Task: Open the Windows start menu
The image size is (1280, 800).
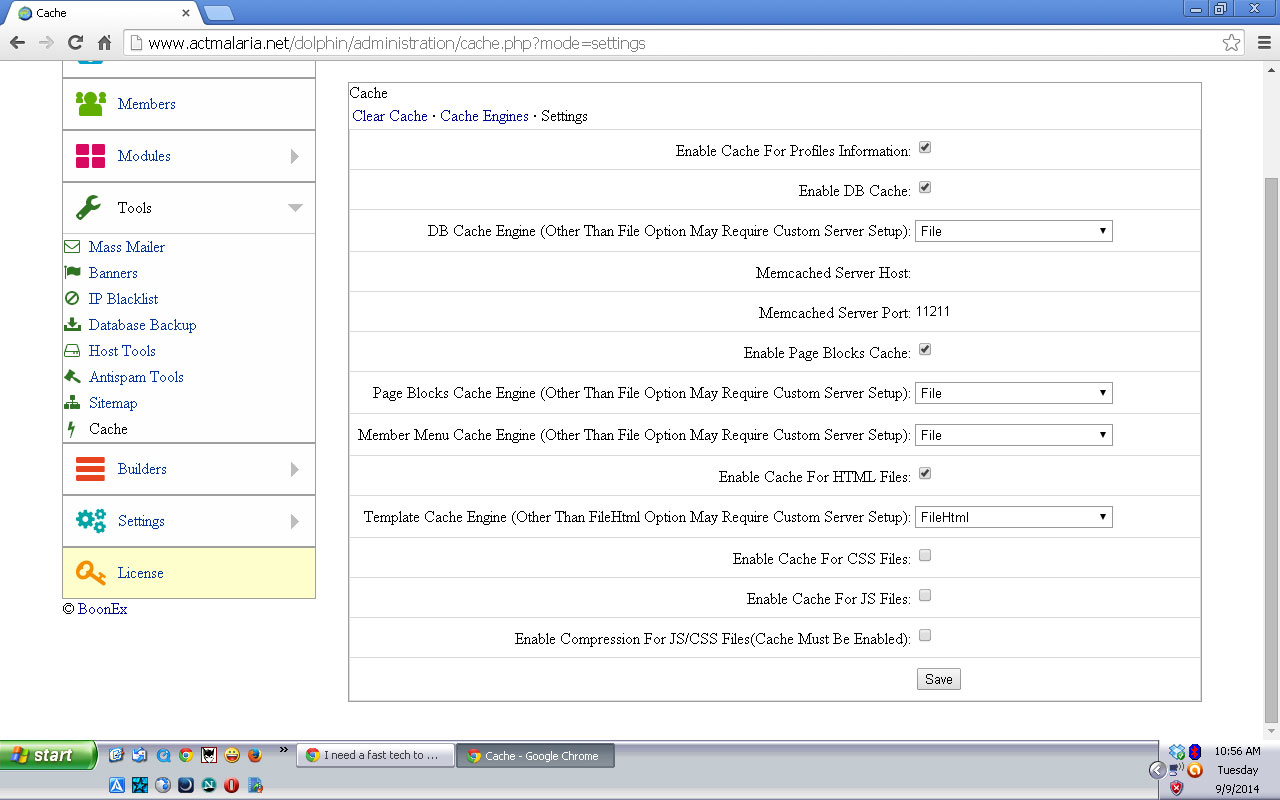Action: coord(48,755)
